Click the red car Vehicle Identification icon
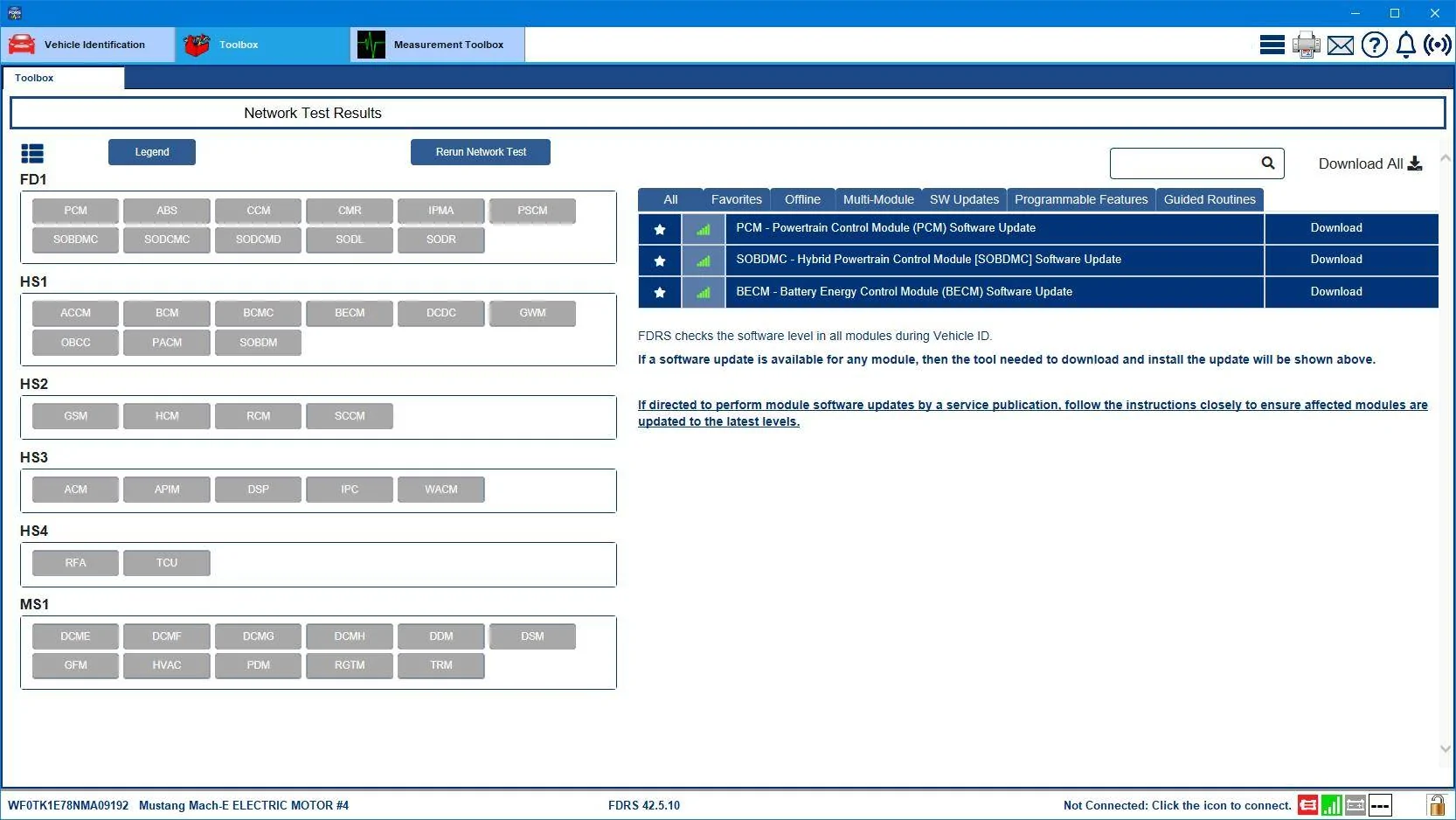Image resolution: width=1456 pixels, height=820 pixels. tap(22, 45)
